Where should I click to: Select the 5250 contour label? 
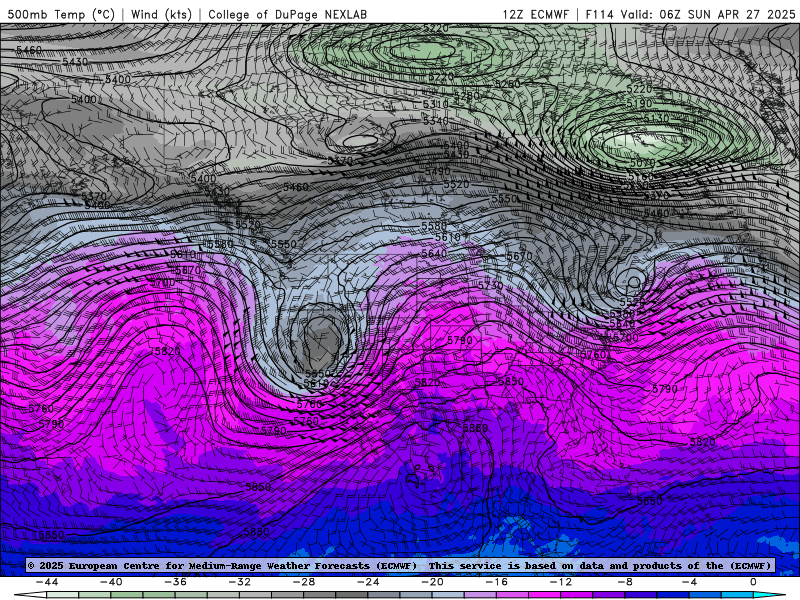click(507, 84)
